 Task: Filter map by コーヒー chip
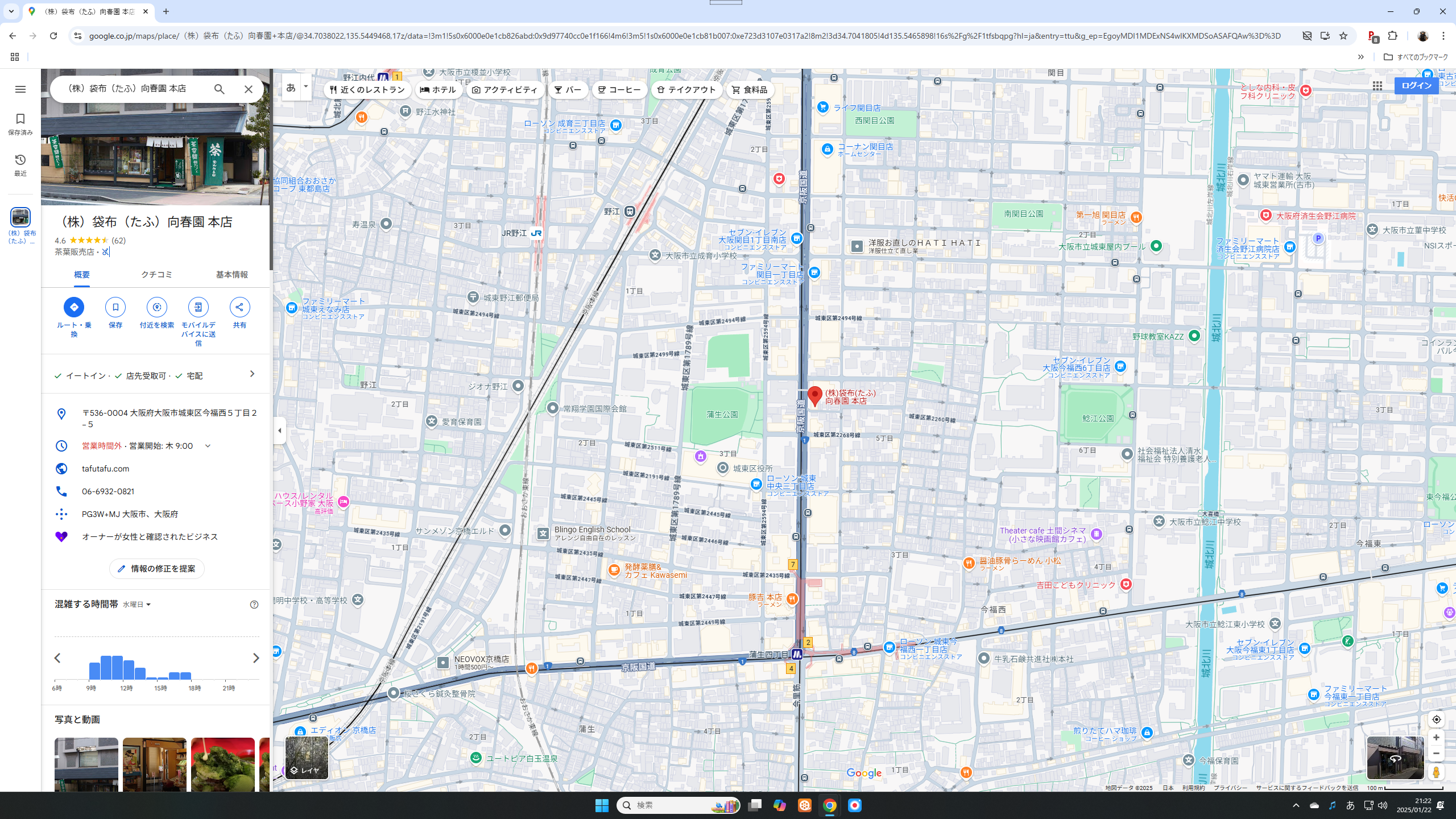click(x=619, y=90)
